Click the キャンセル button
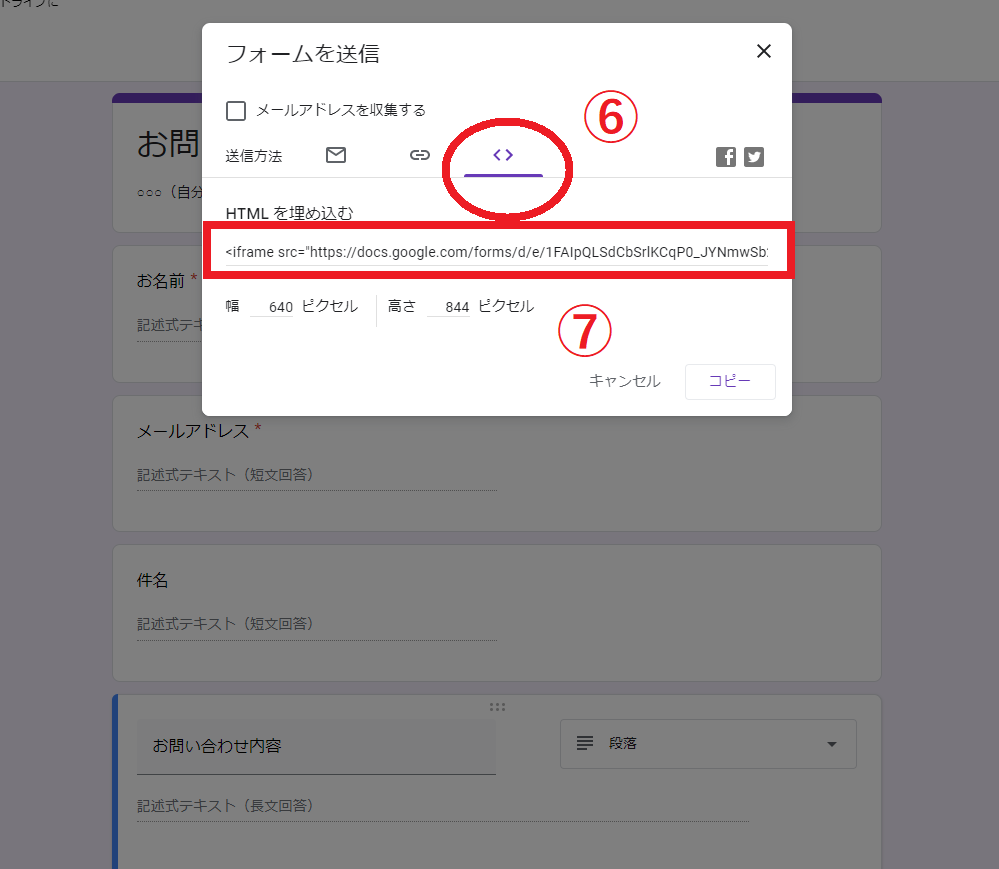This screenshot has width=999, height=869. [624, 381]
